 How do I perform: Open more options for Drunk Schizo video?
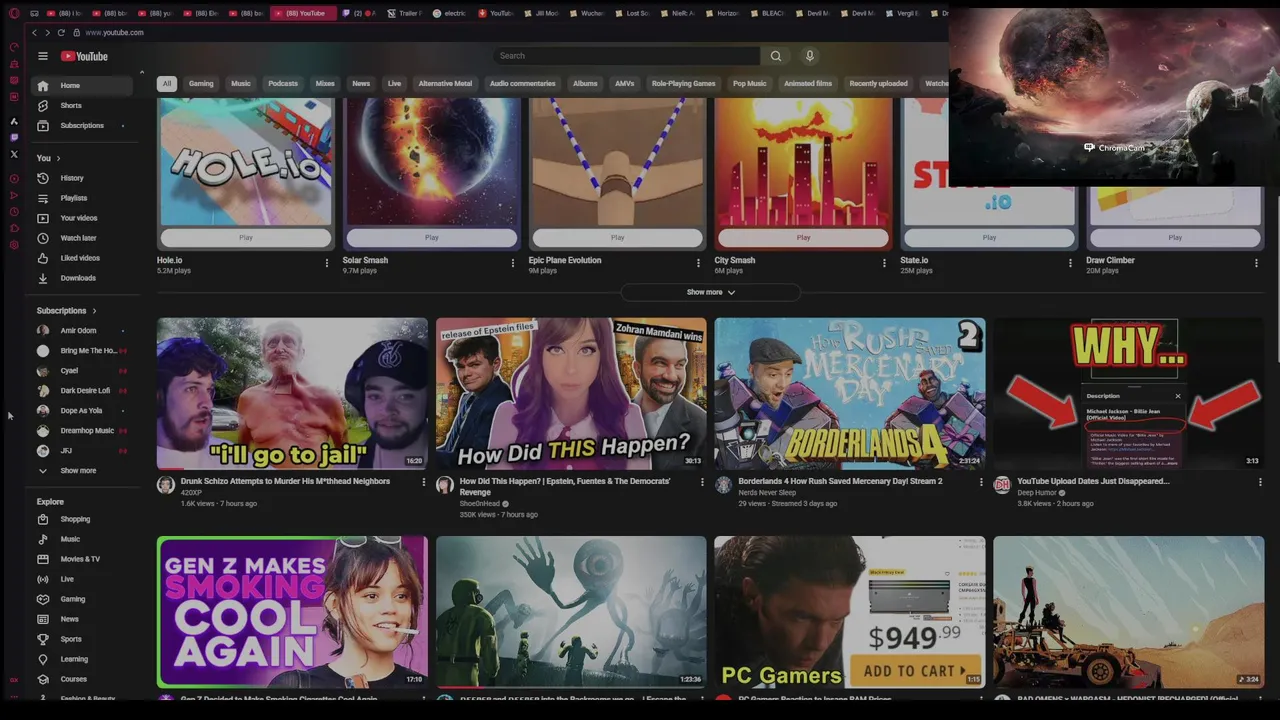(x=423, y=482)
